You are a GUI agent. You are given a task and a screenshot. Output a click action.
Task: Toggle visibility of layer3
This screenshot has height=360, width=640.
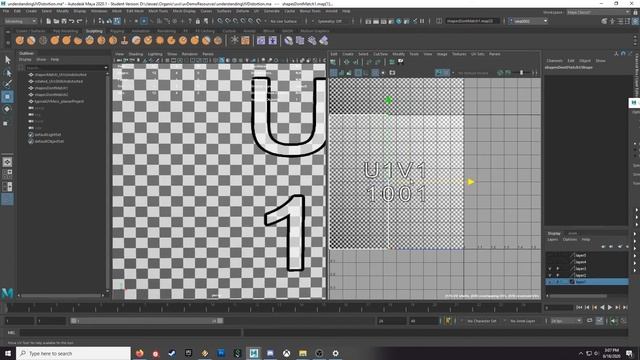pos(550,269)
